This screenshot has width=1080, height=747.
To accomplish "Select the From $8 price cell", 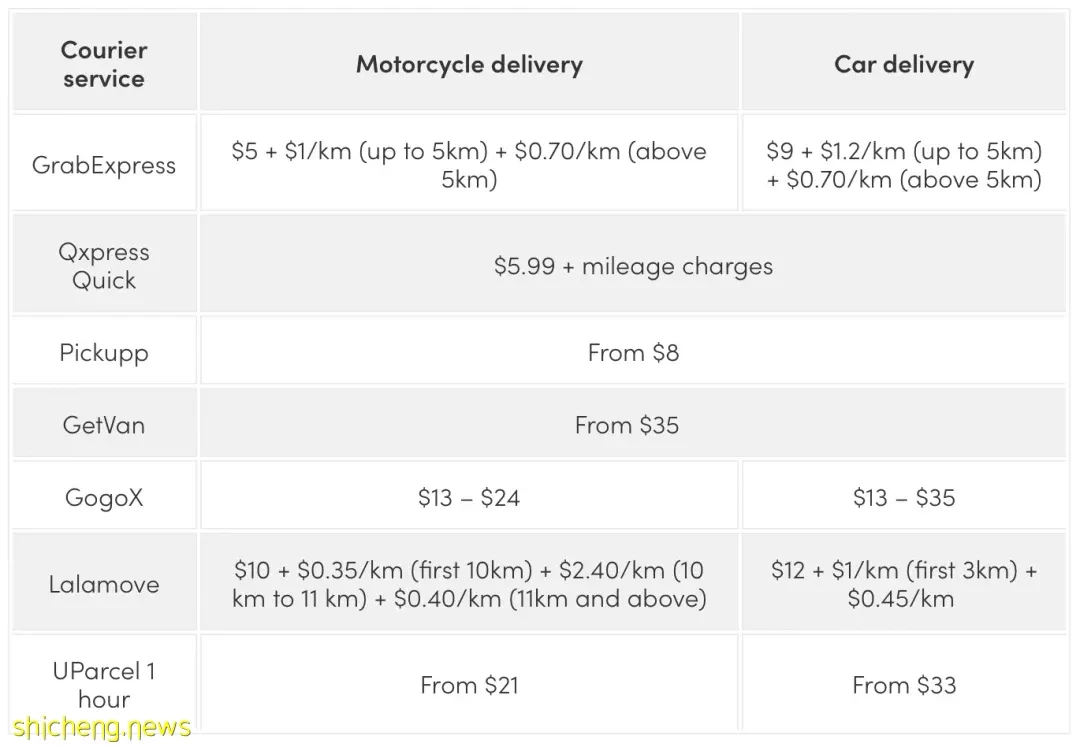I will pos(633,352).
